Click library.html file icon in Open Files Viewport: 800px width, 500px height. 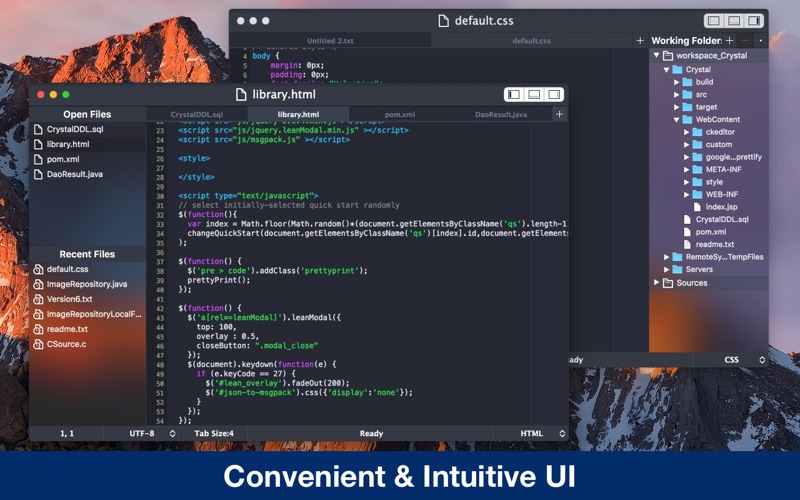tap(38, 144)
